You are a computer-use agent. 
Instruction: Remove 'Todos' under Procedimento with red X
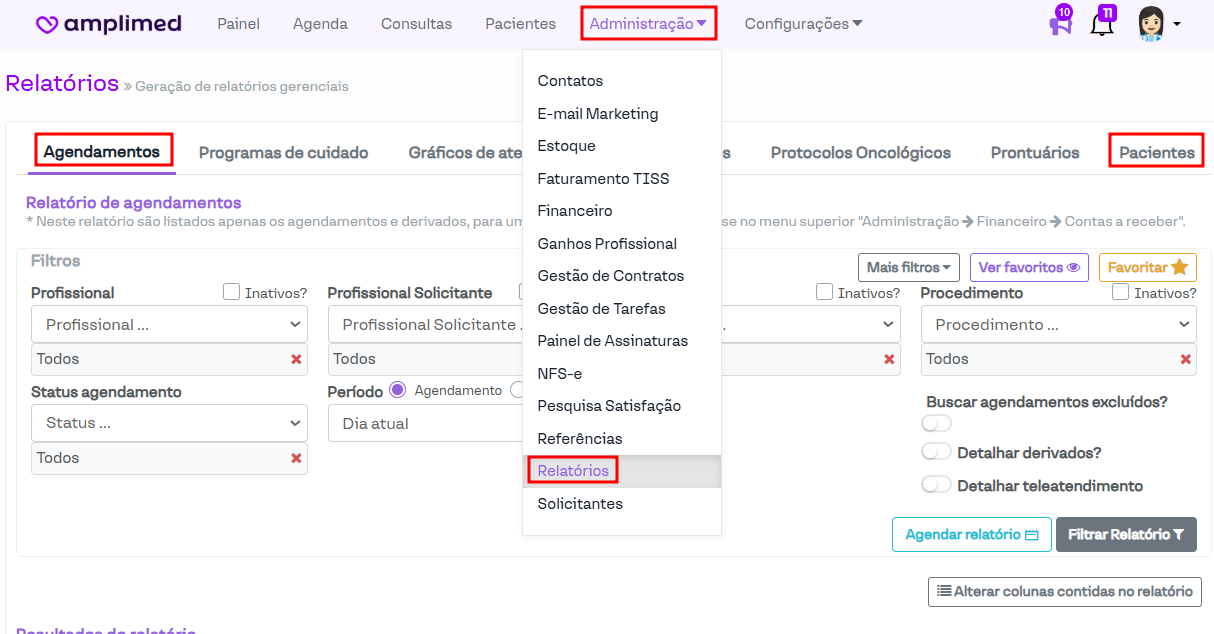1185,359
